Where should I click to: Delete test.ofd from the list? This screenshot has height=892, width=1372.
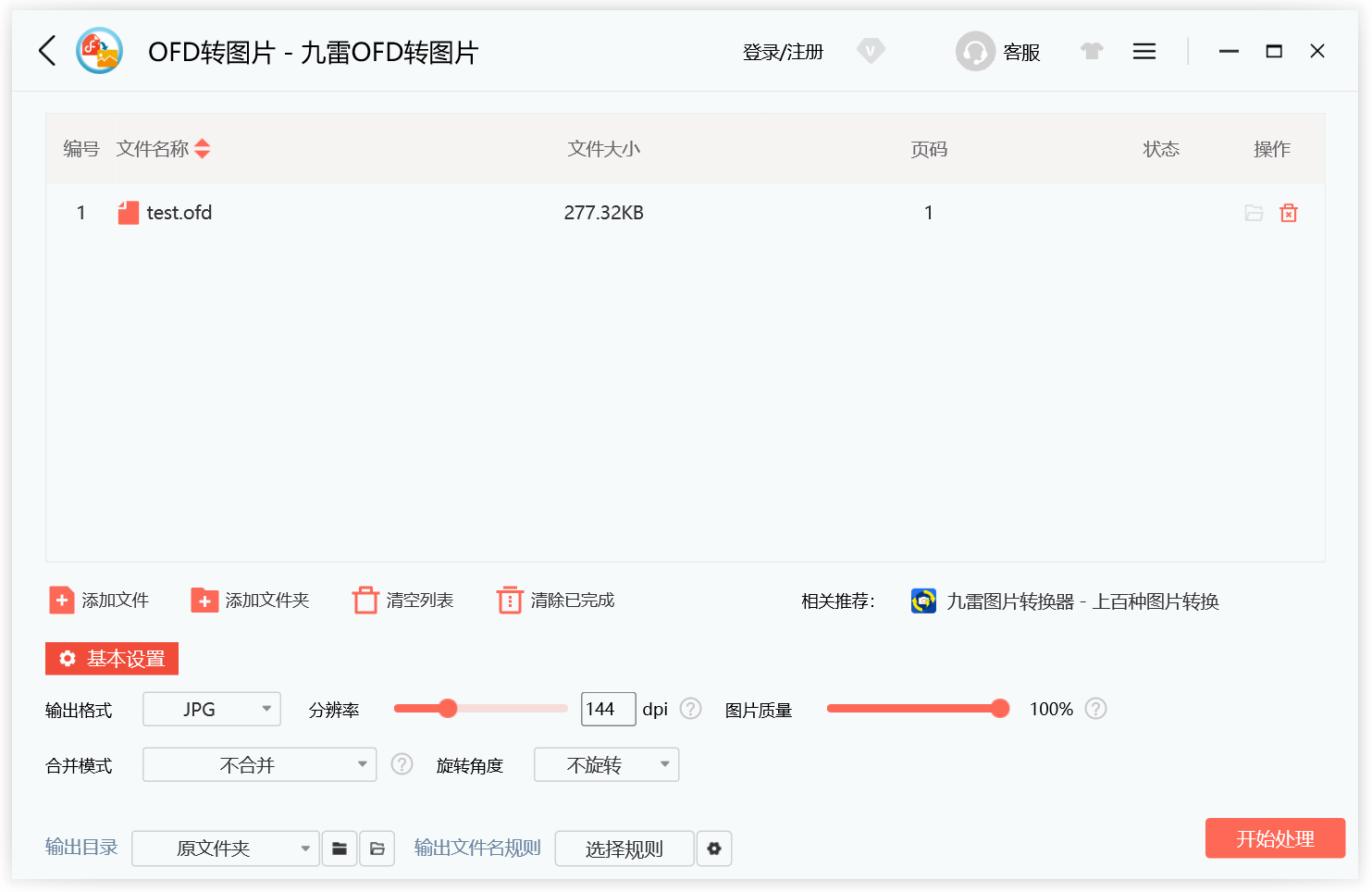pos(1289,213)
